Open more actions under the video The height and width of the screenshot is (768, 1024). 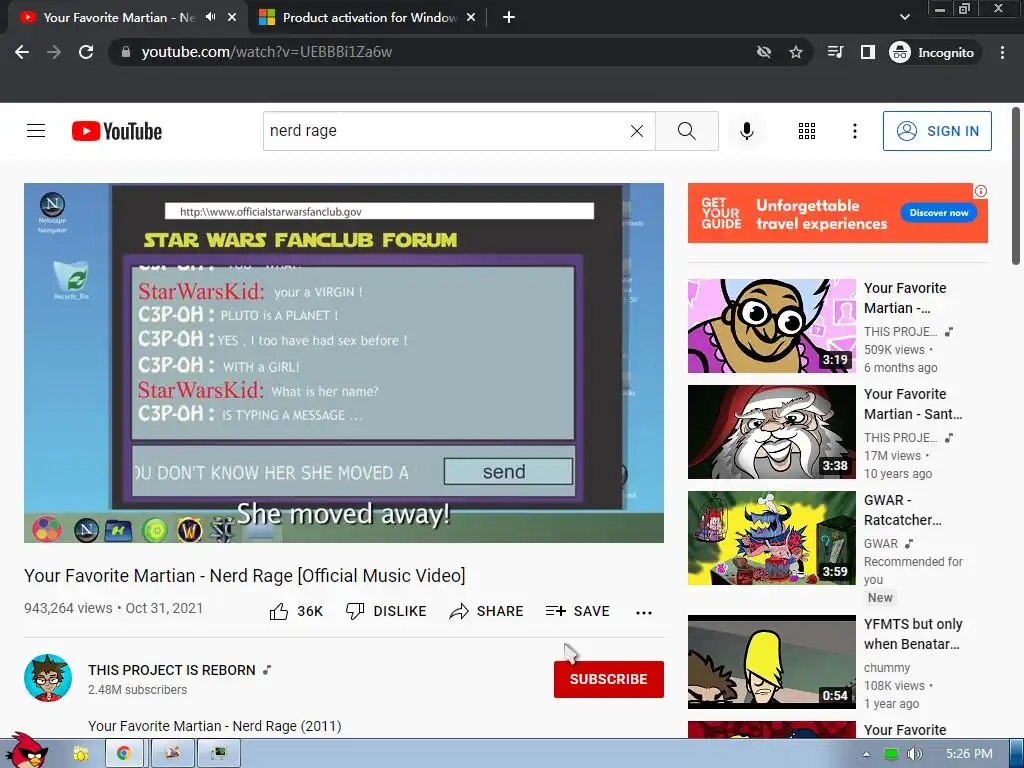[644, 613]
